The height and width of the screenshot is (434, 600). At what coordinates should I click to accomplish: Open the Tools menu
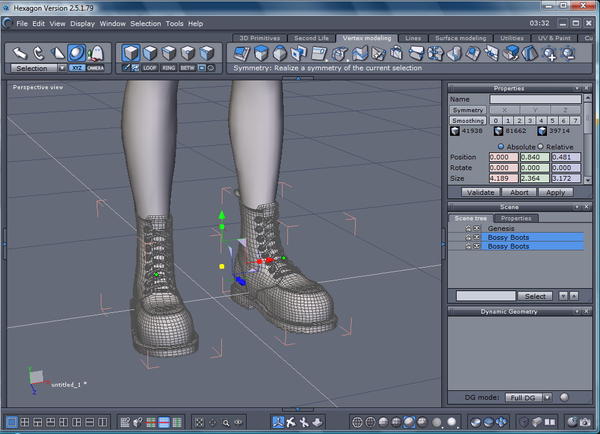pos(174,22)
